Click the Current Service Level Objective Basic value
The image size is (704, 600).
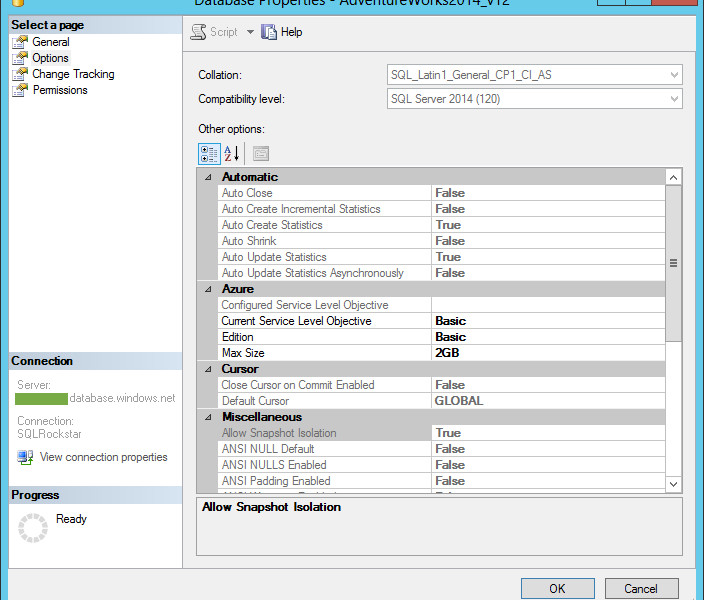tap(450, 321)
